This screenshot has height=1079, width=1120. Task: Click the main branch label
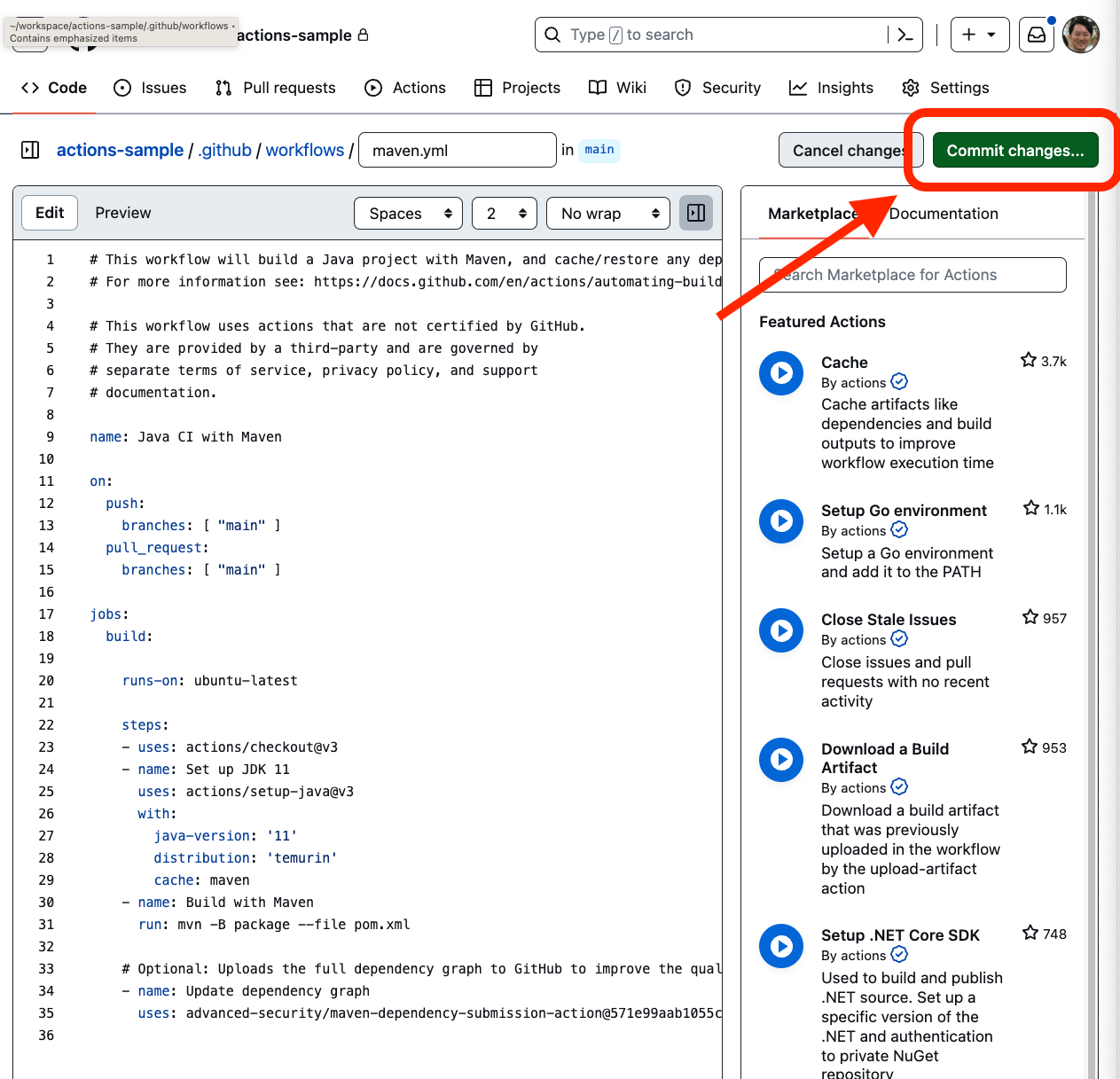coord(599,150)
